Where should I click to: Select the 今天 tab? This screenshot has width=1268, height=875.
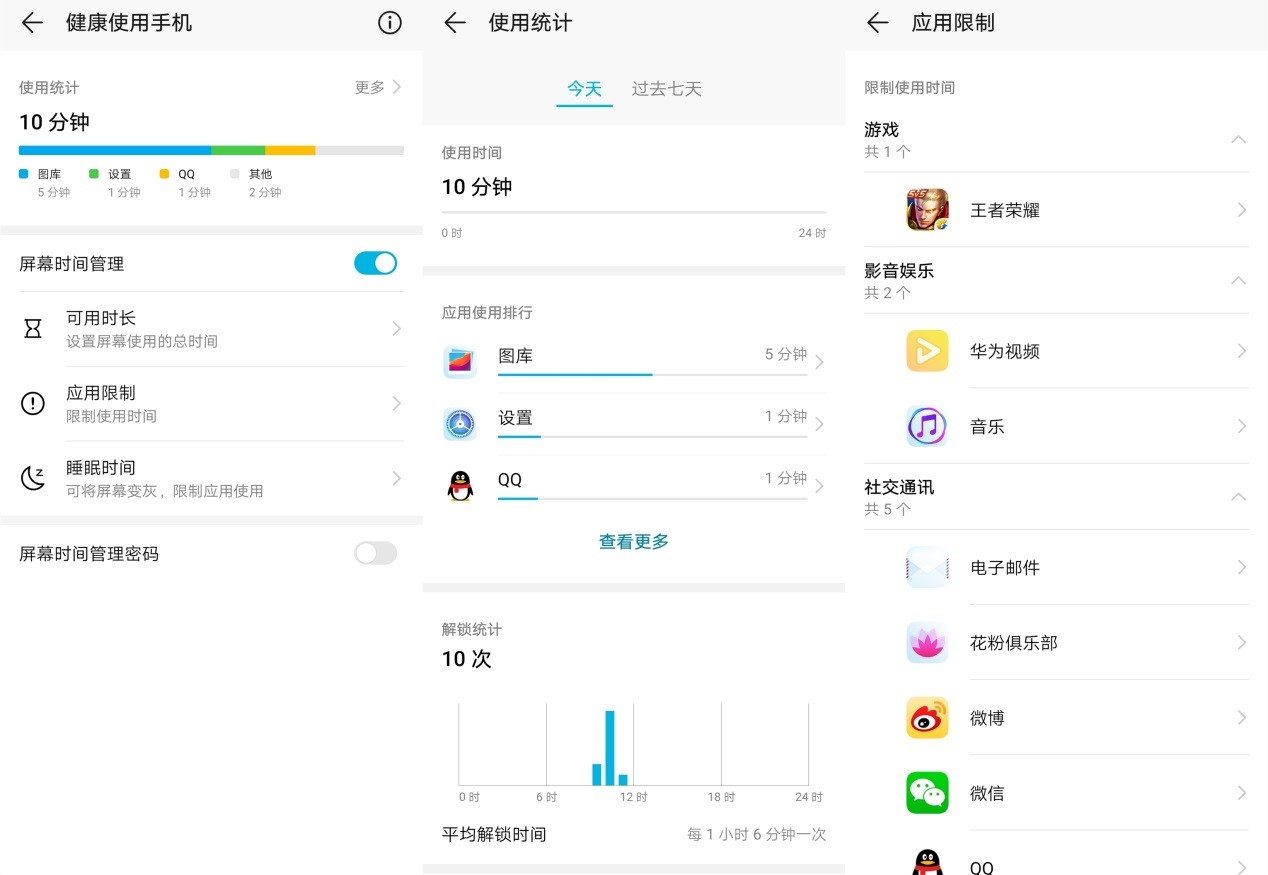pyautogui.click(x=584, y=88)
